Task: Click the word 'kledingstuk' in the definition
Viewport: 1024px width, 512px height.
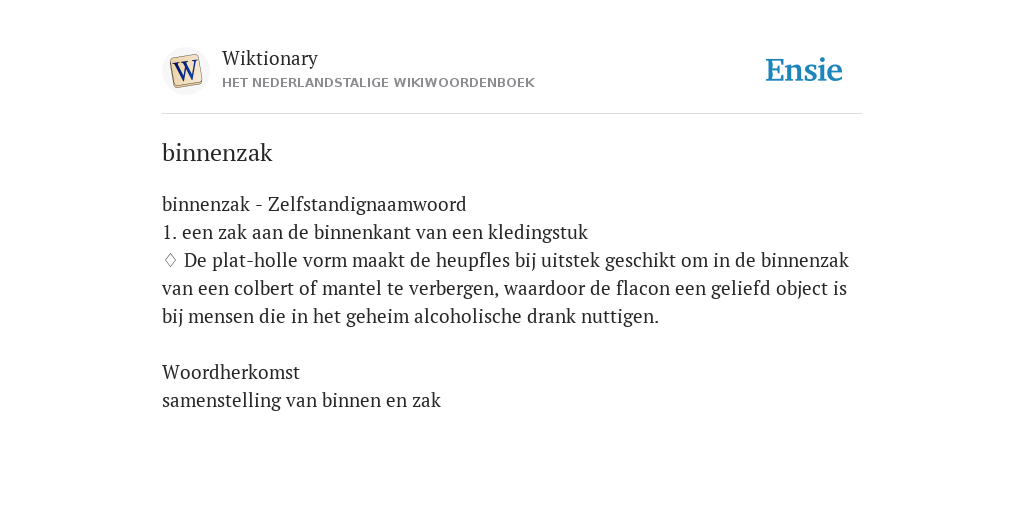Action: (538, 232)
